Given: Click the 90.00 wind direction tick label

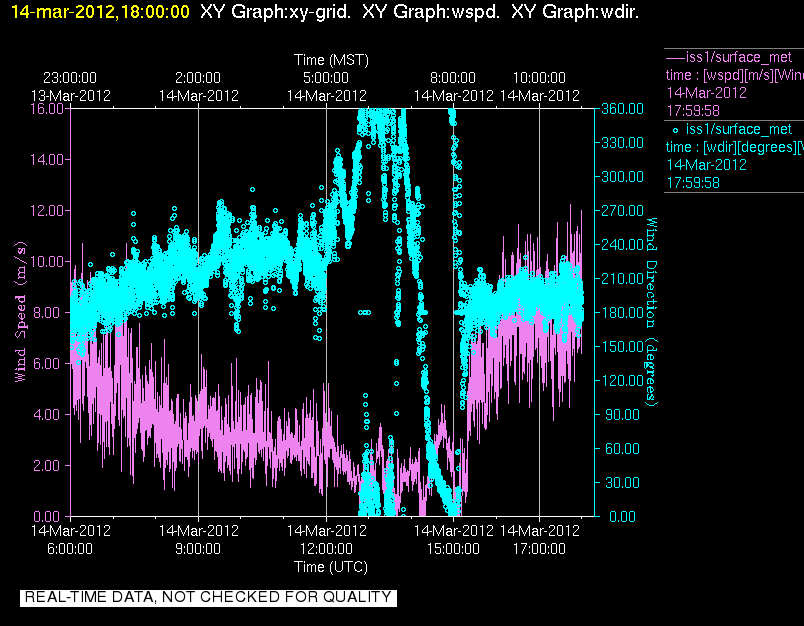Looking at the screenshot, I should tap(622, 414).
